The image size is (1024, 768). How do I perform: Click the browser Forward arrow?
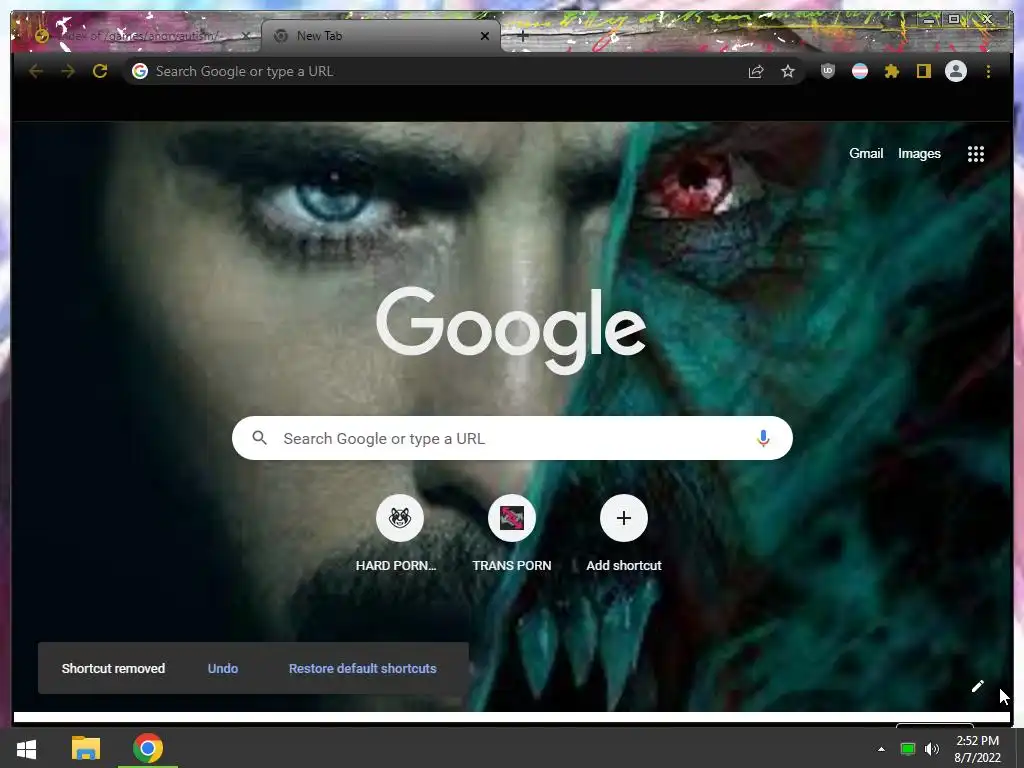(x=68, y=71)
